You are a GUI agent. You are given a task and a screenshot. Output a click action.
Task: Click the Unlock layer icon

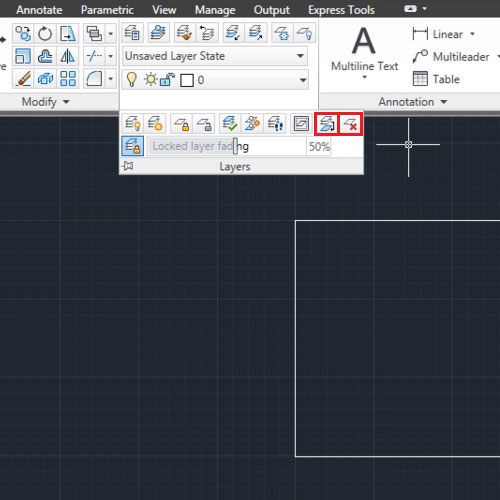204,124
